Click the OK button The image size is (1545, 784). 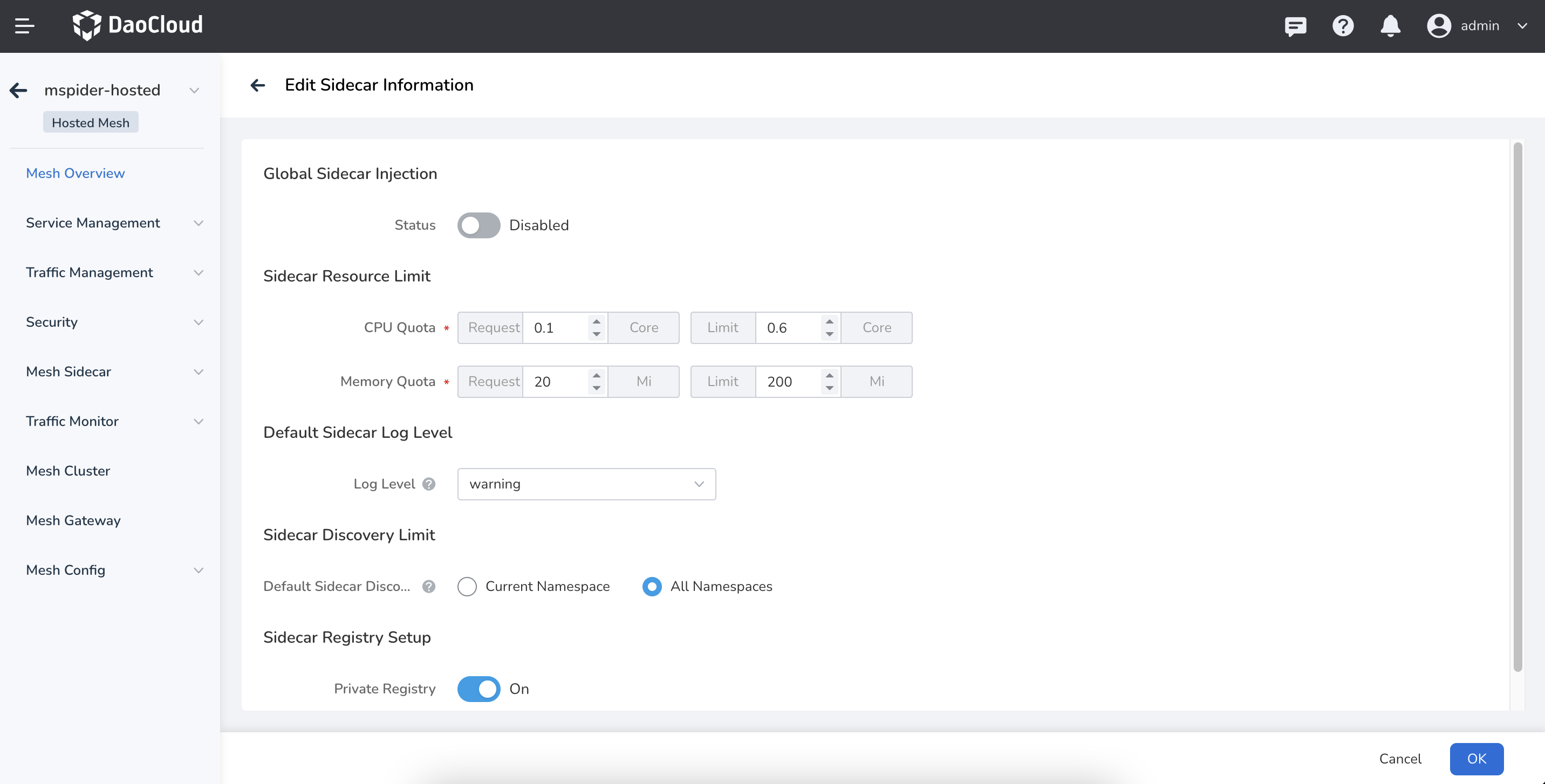point(1476,758)
